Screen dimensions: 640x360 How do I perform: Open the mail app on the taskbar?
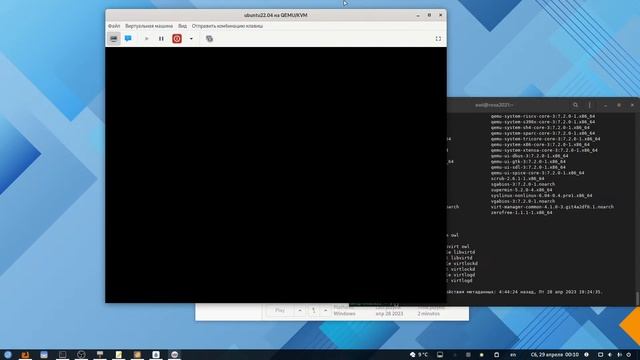(44, 355)
